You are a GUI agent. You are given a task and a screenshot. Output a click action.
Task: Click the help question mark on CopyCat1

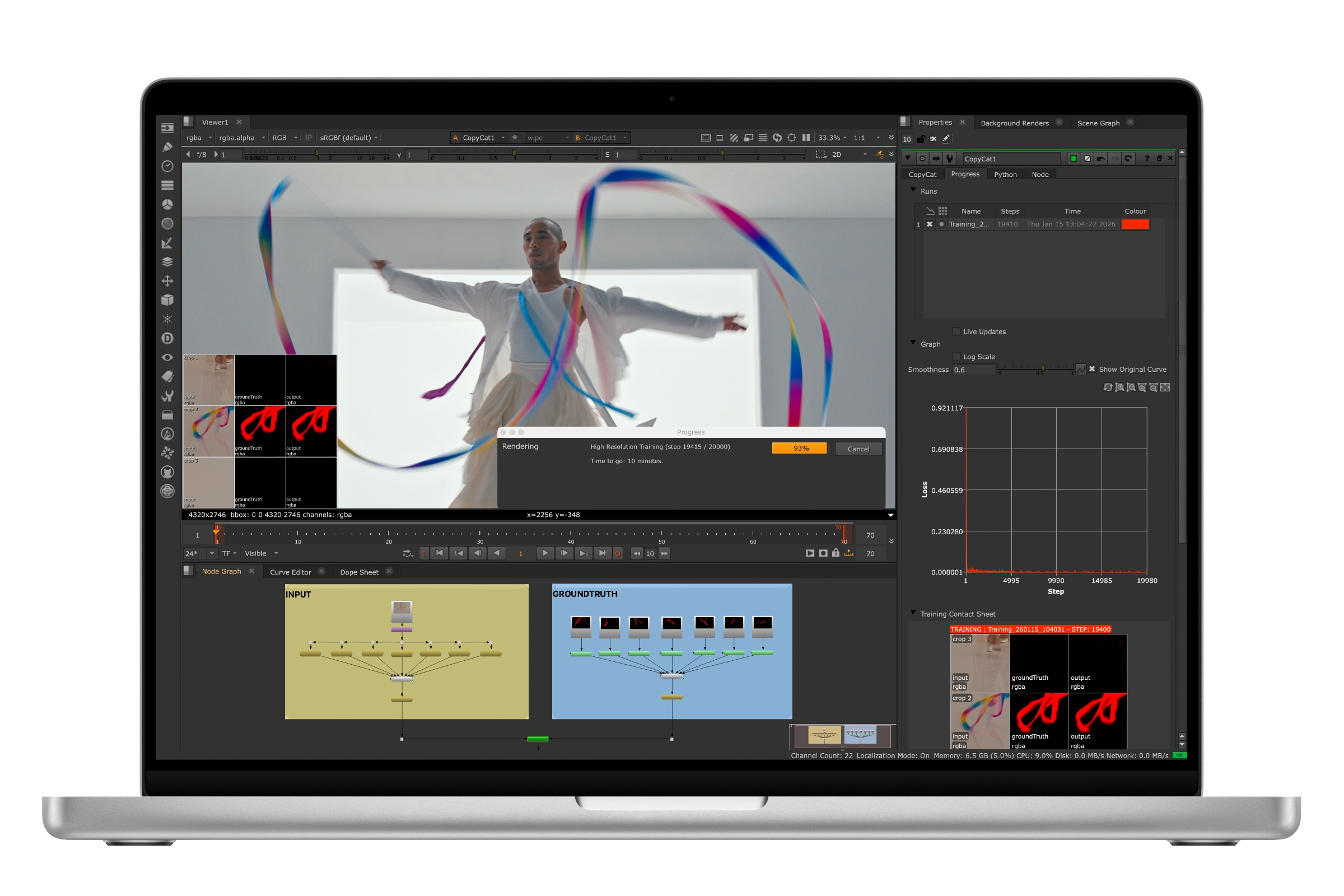coord(1146,159)
